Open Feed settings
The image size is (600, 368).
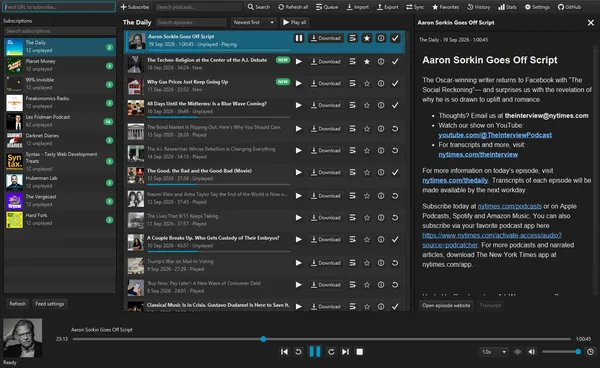50,304
